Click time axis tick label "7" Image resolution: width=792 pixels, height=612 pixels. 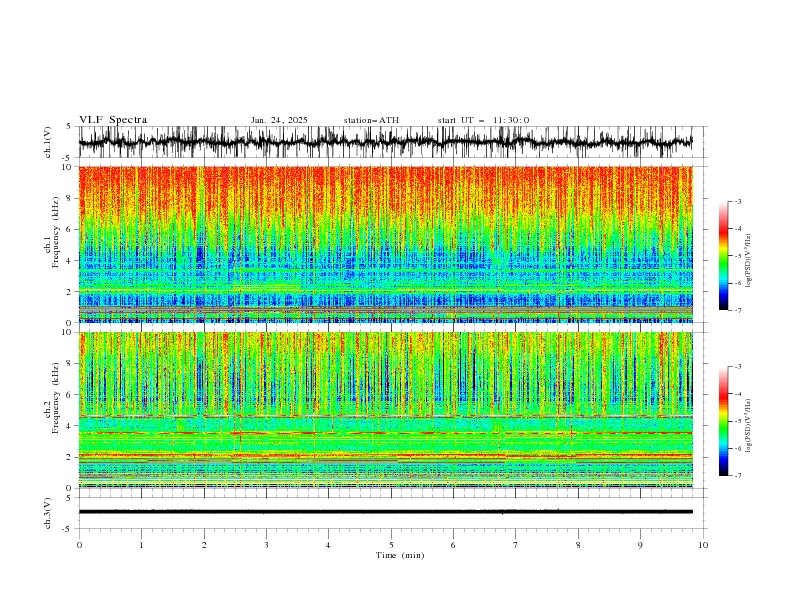(x=516, y=545)
